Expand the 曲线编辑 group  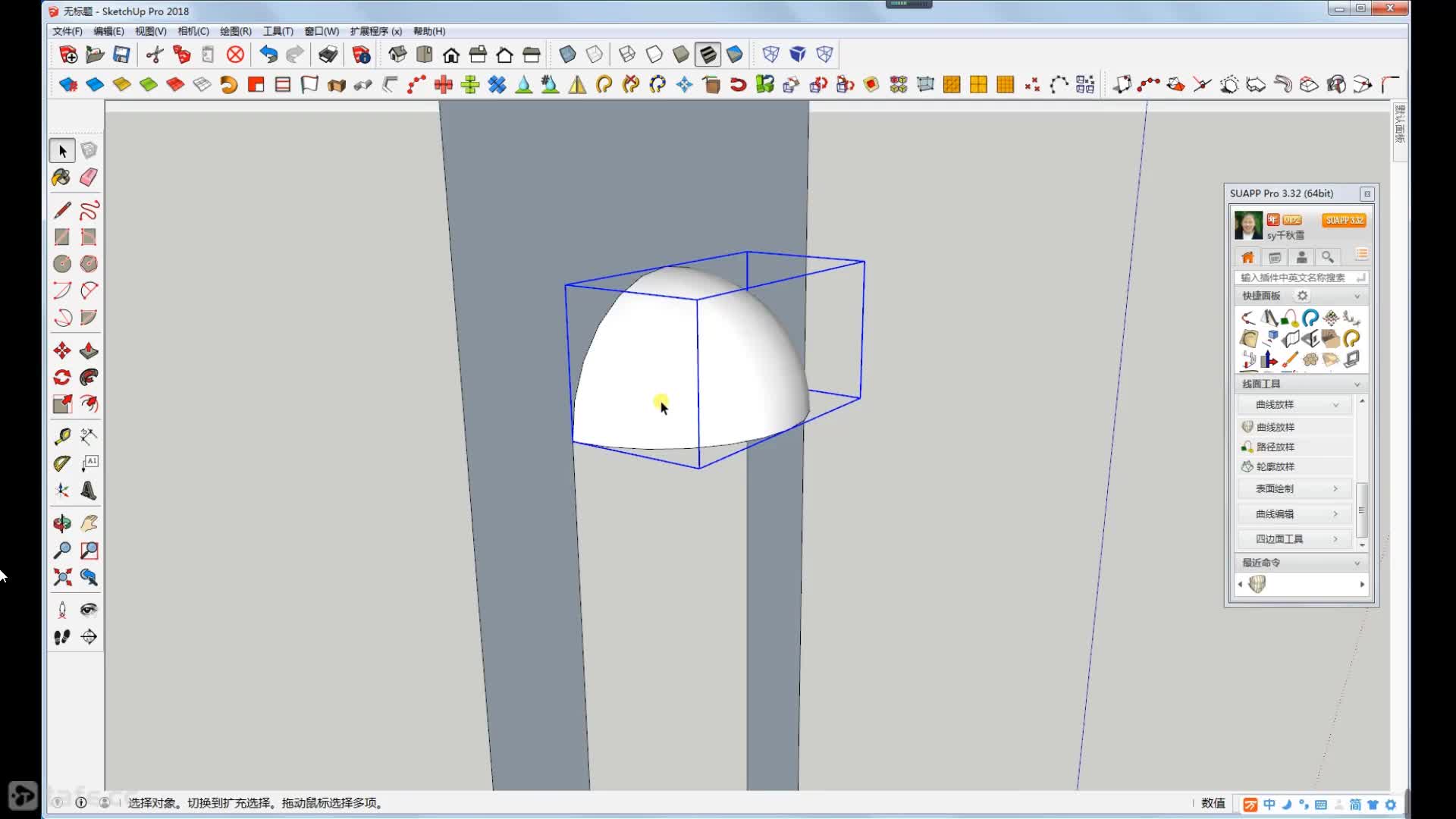[1296, 514]
